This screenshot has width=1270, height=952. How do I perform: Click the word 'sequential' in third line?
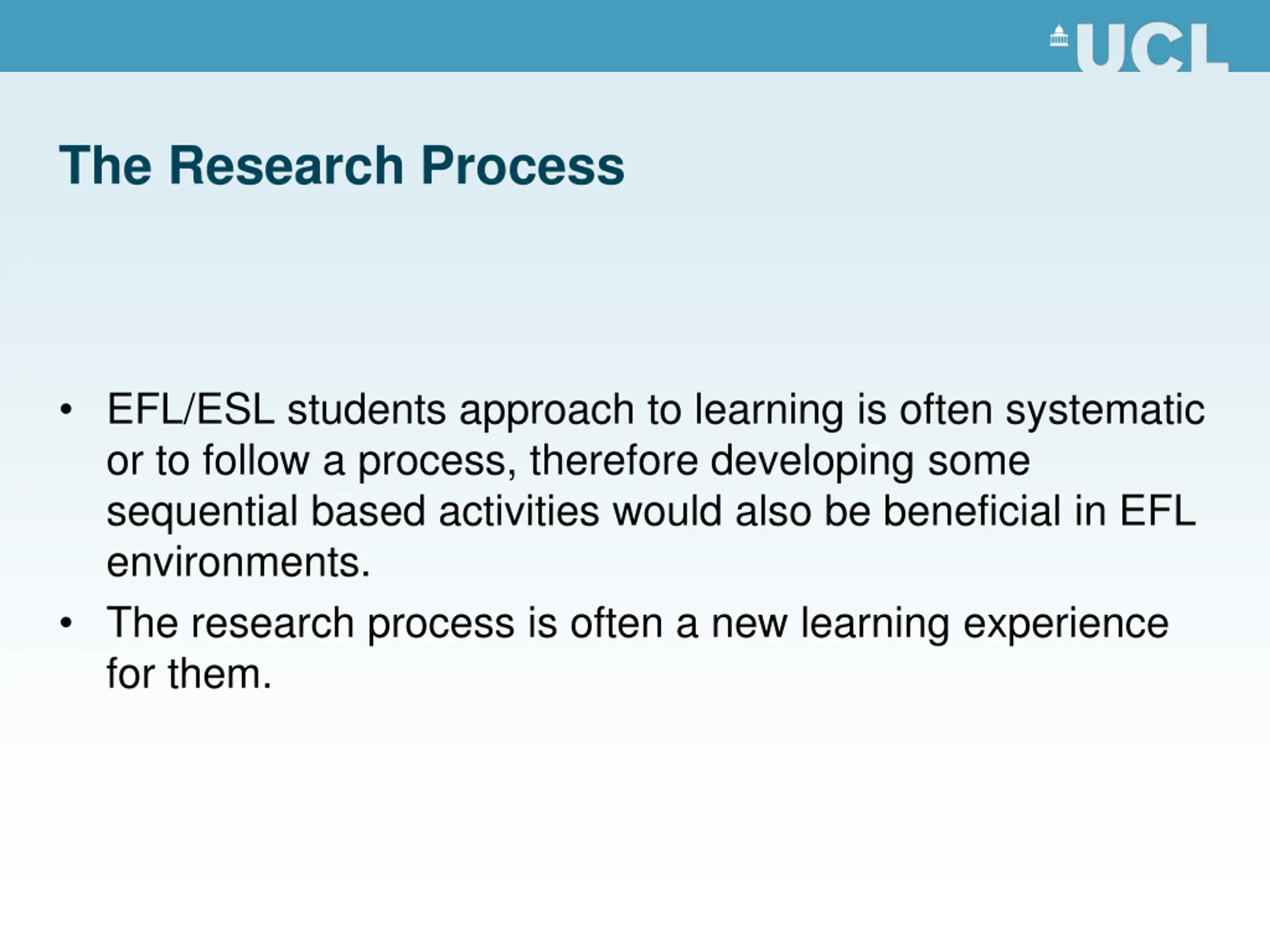click(202, 512)
